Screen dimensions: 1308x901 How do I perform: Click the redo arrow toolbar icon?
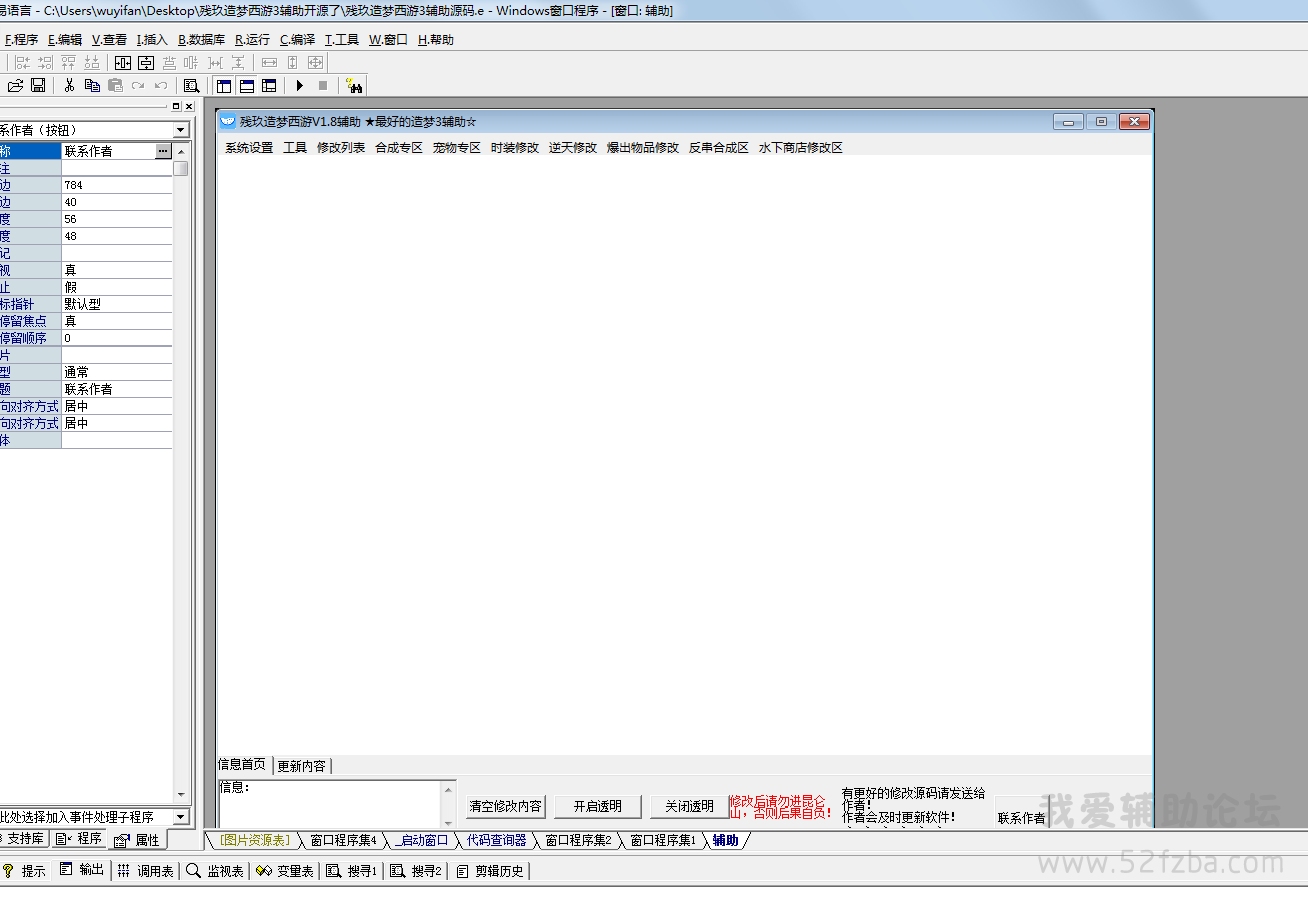[x=138, y=86]
